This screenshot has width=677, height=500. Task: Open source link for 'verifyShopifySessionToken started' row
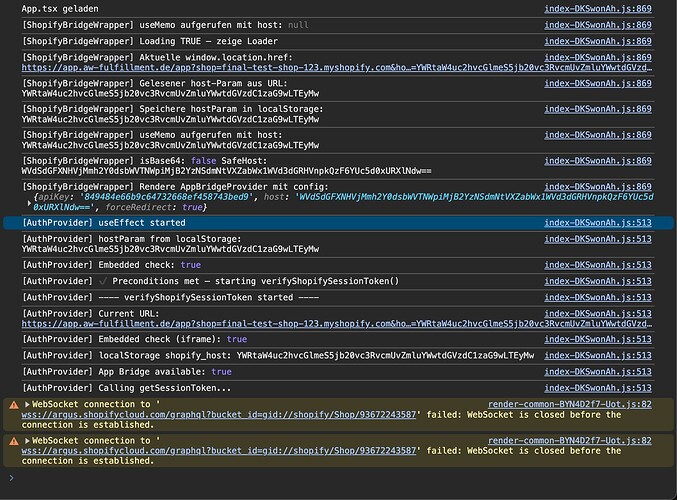[598, 297]
